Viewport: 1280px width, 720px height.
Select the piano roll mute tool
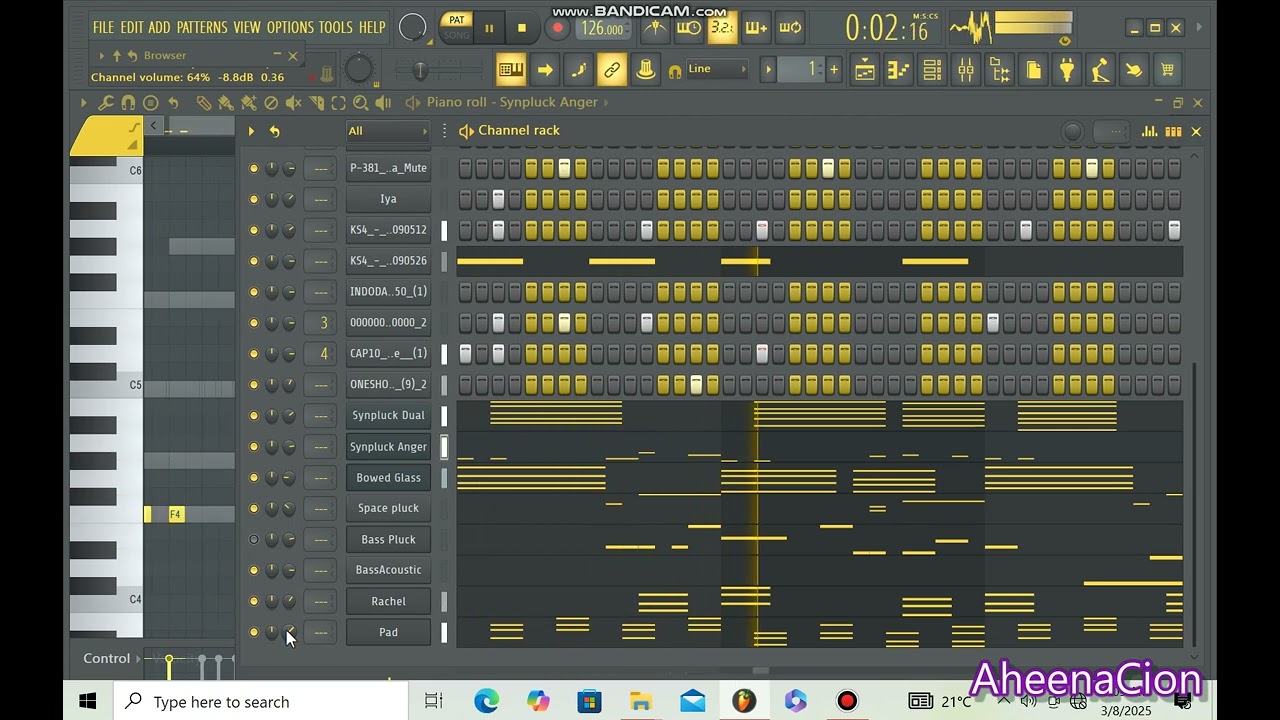coord(294,102)
